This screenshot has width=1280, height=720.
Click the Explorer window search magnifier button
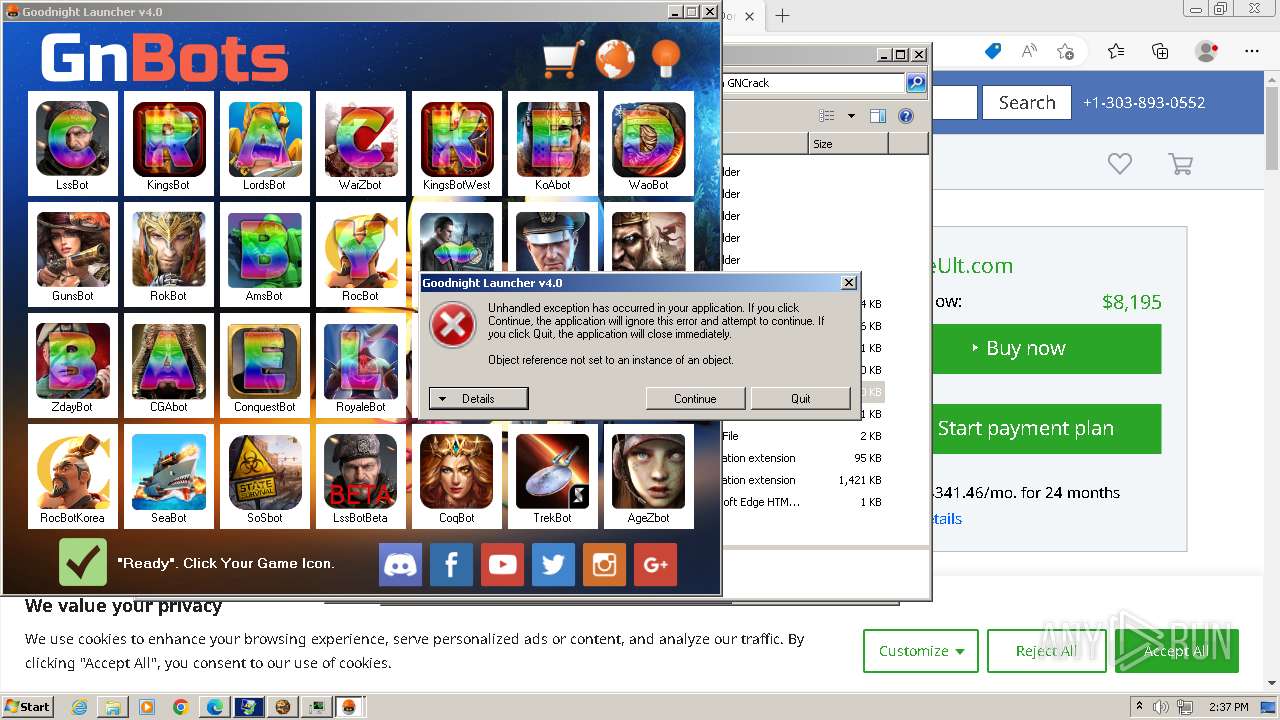[915, 83]
